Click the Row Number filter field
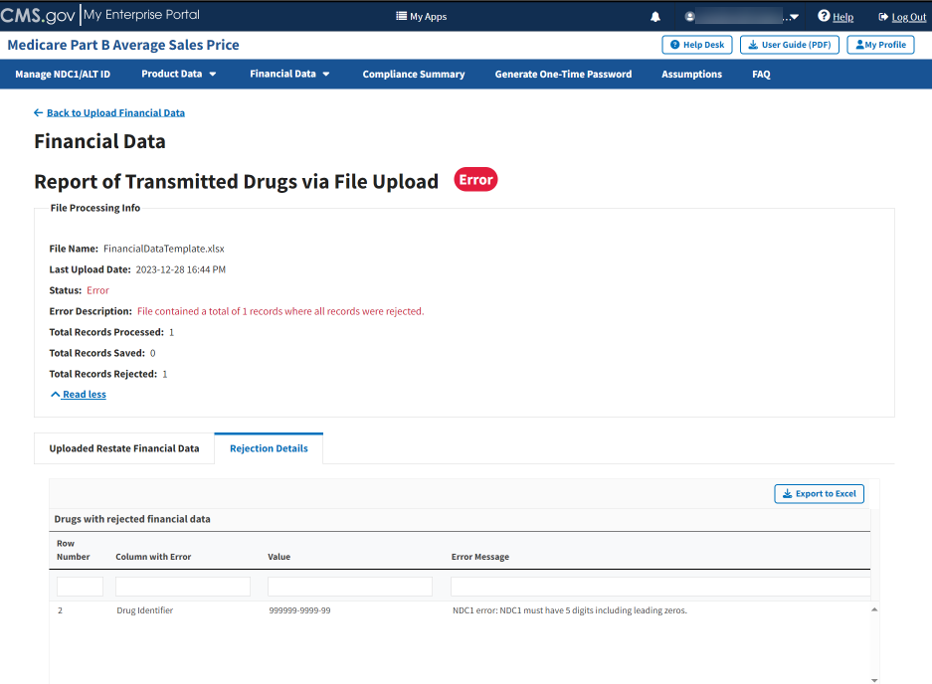The height and width of the screenshot is (684, 932). click(80, 587)
